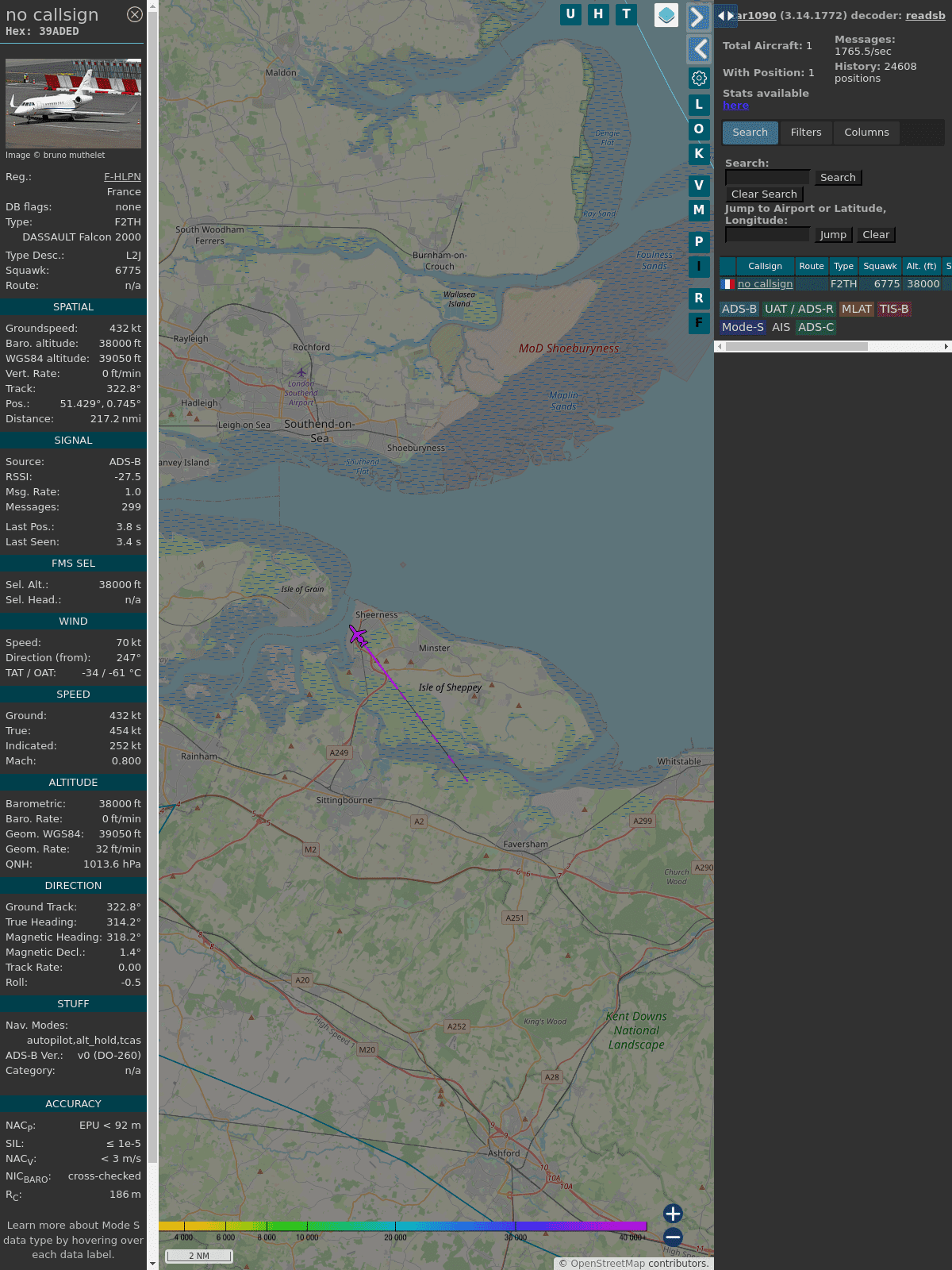Click the Clear Search button
The width and height of the screenshot is (952, 1270).
(764, 194)
